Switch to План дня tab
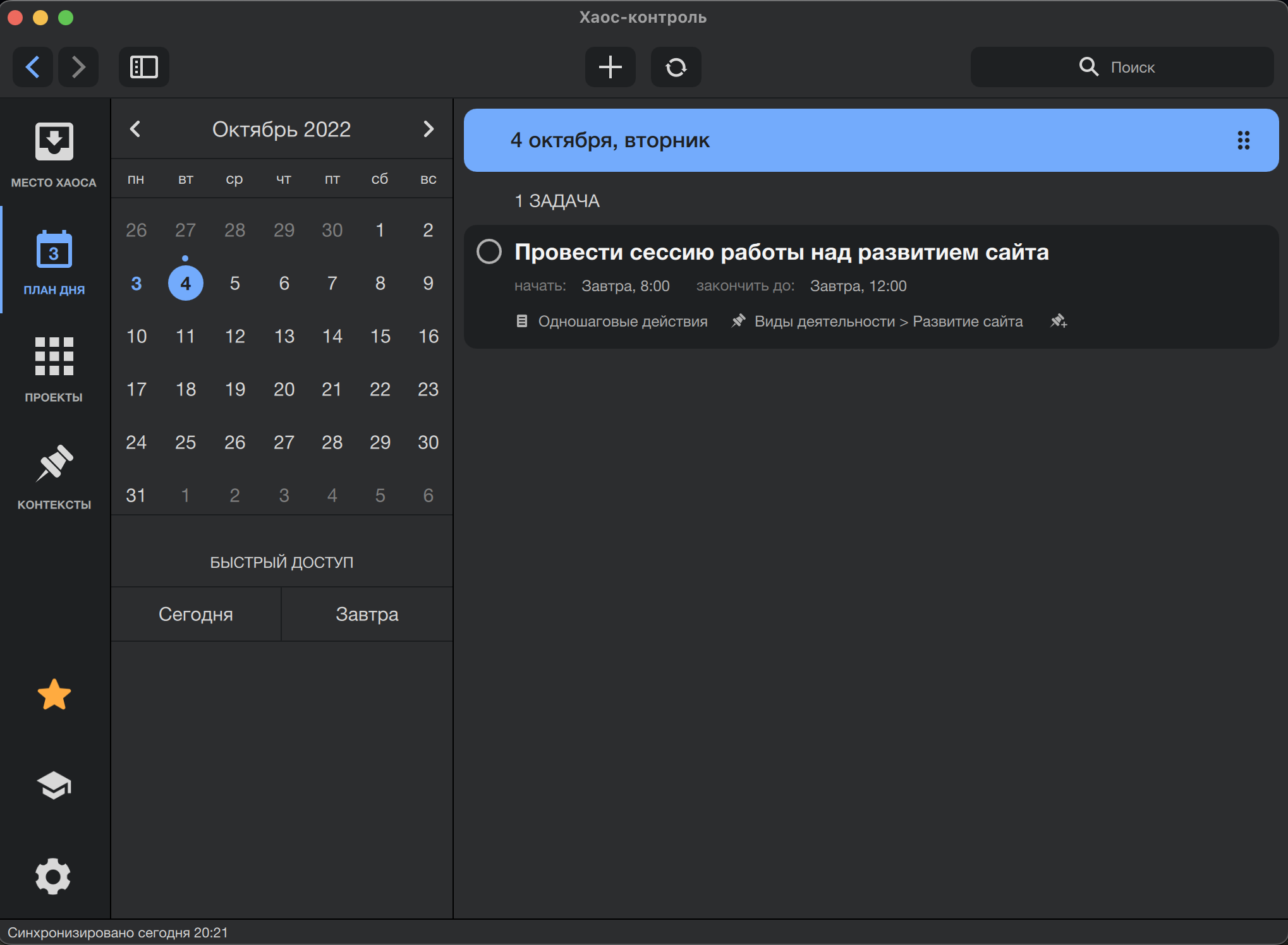 [54, 262]
